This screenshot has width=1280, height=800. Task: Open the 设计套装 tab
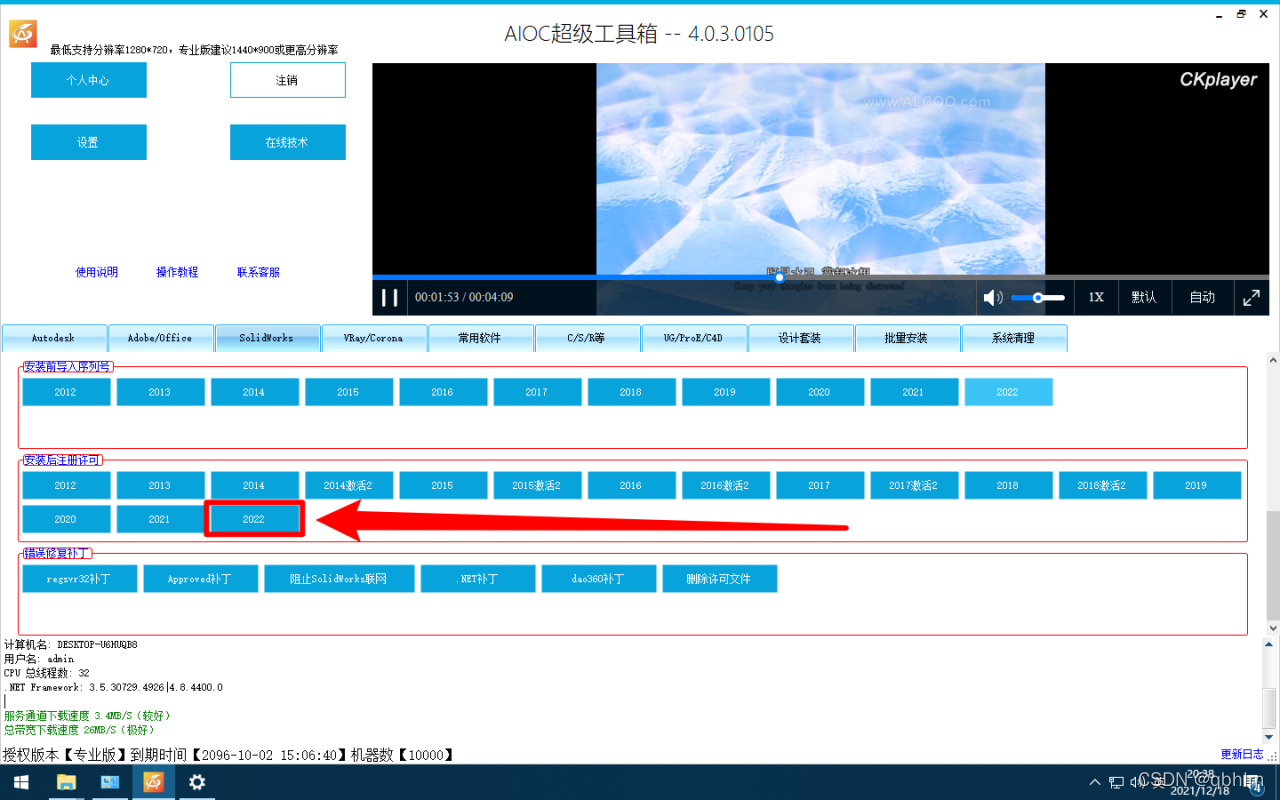800,338
